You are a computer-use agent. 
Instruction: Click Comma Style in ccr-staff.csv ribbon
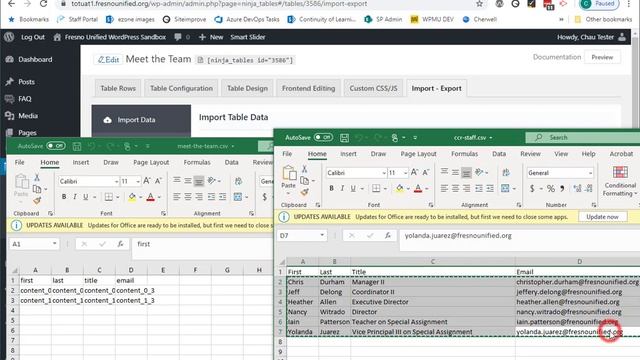click(562, 188)
